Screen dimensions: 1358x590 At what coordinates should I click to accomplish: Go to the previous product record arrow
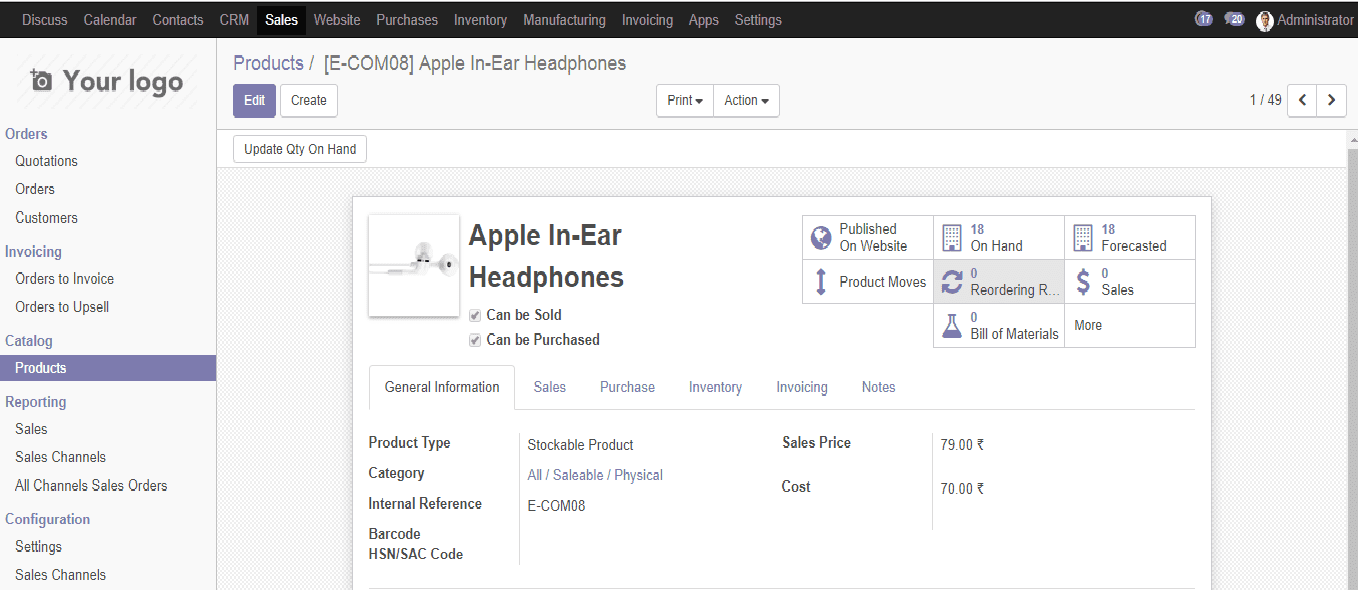(1302, 100)
